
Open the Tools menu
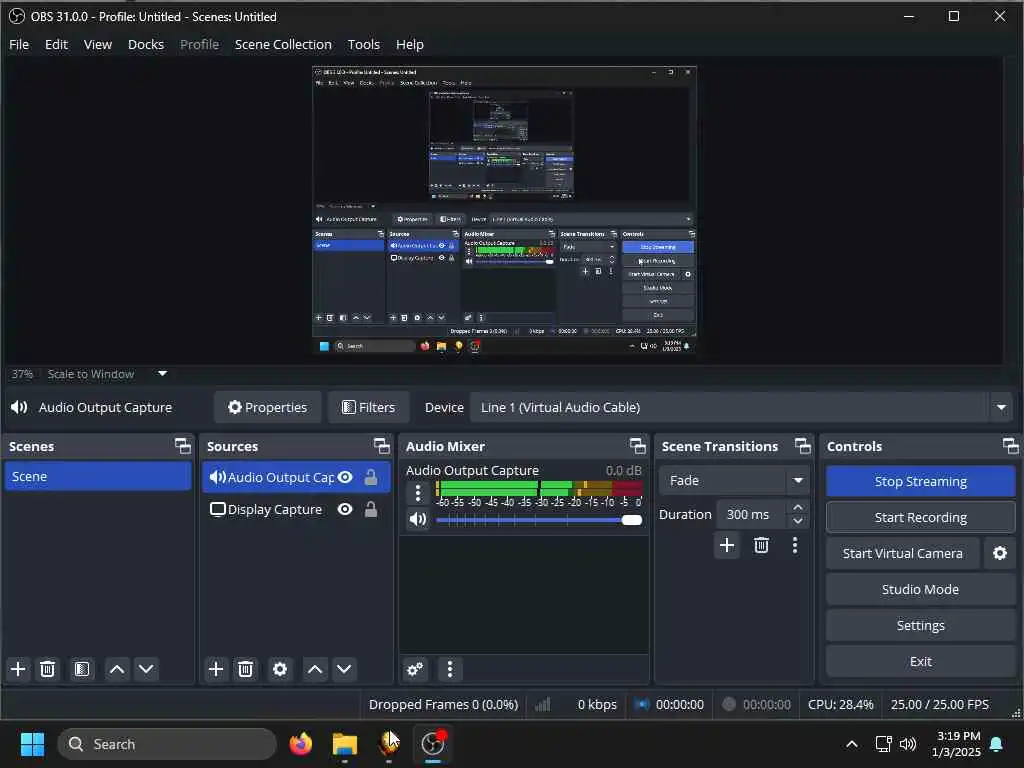pyautogui.click(x=364, y=44)
